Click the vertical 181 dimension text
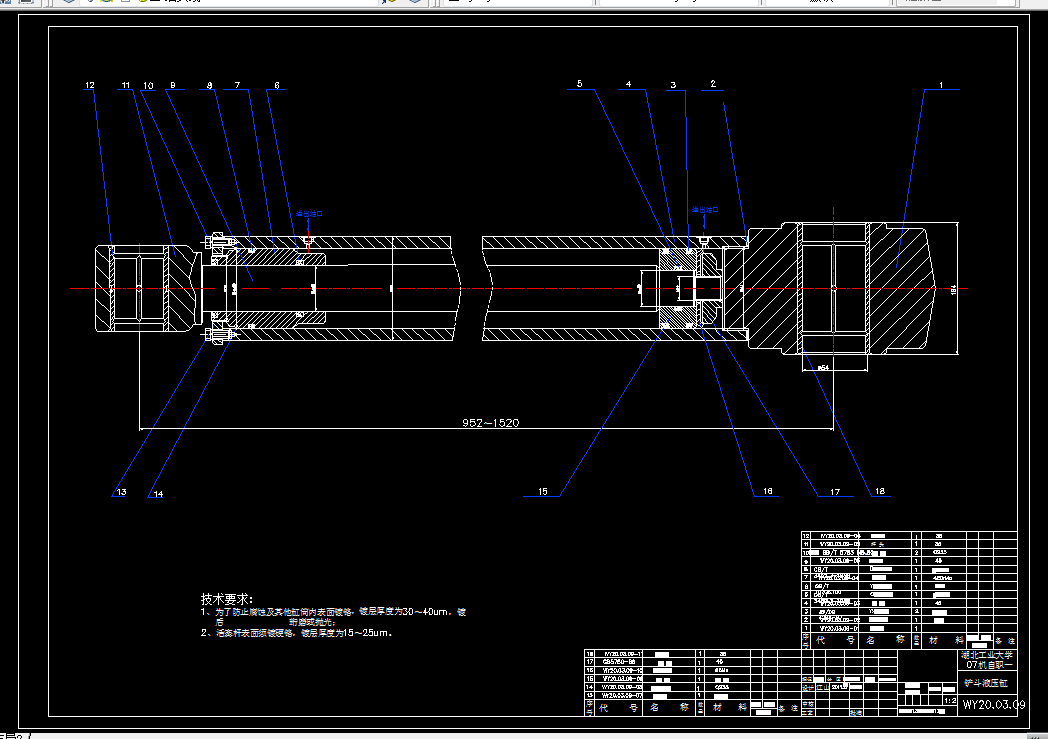The height and width of the screenshot is (739, 1048). (954, 289)
